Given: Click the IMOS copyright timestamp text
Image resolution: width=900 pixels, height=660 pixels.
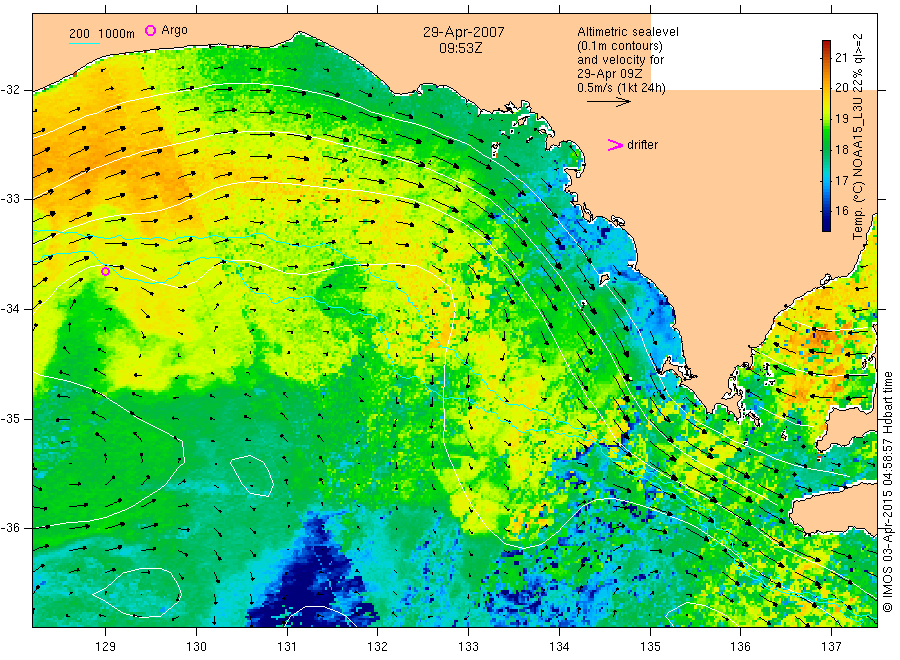Looking at the screenshot, I should (x=887, y=491).
